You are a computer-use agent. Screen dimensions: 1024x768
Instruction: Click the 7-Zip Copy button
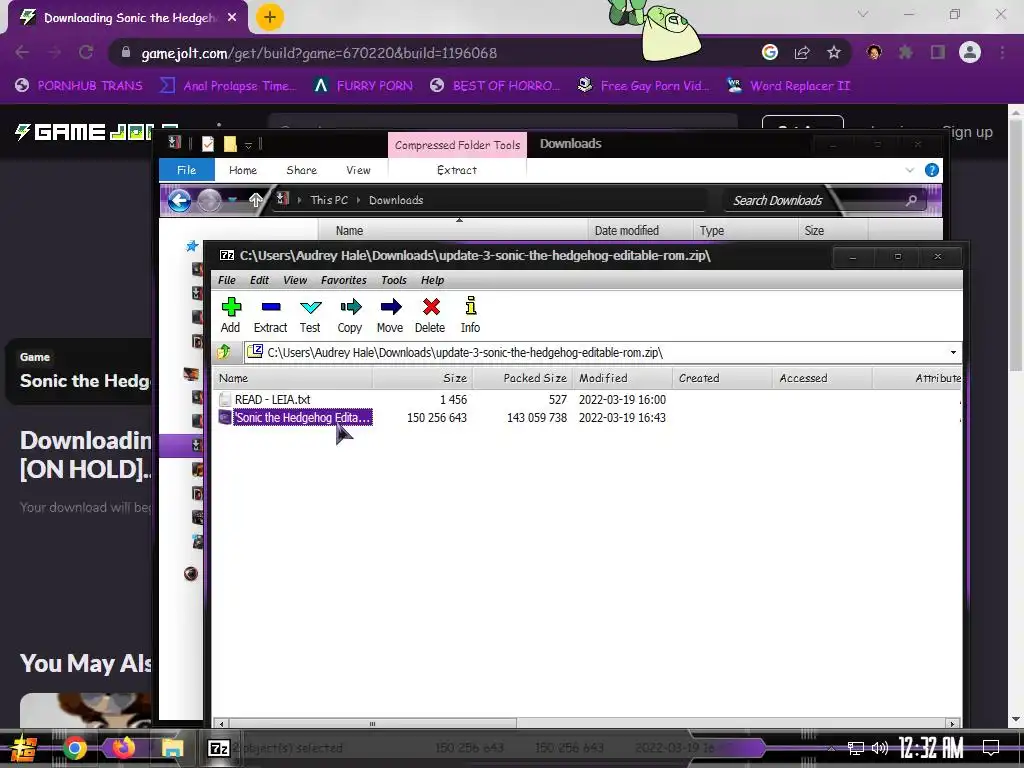pos(350,315)
